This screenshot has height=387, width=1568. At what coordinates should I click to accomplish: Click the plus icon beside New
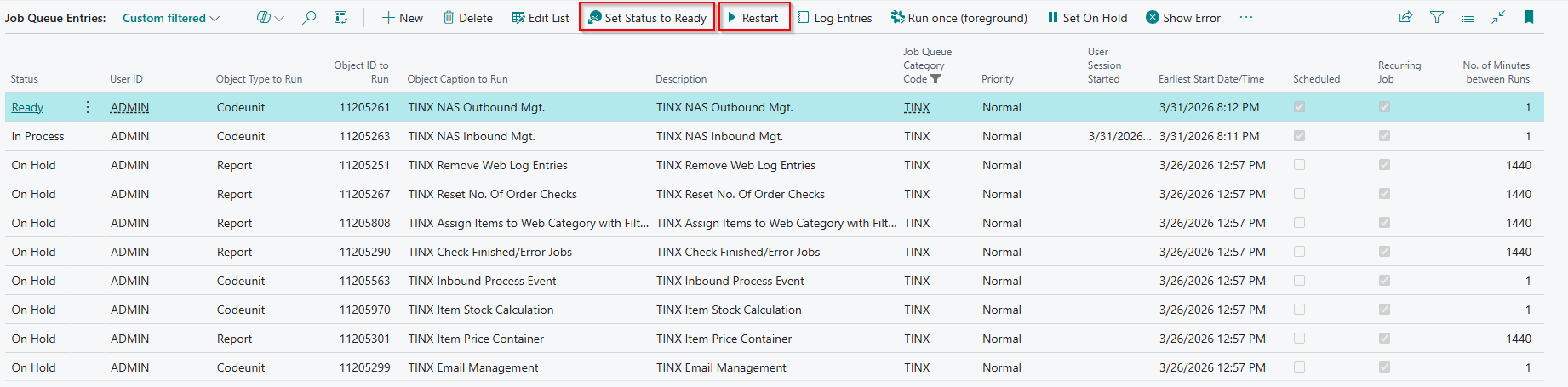click(387, 18)
